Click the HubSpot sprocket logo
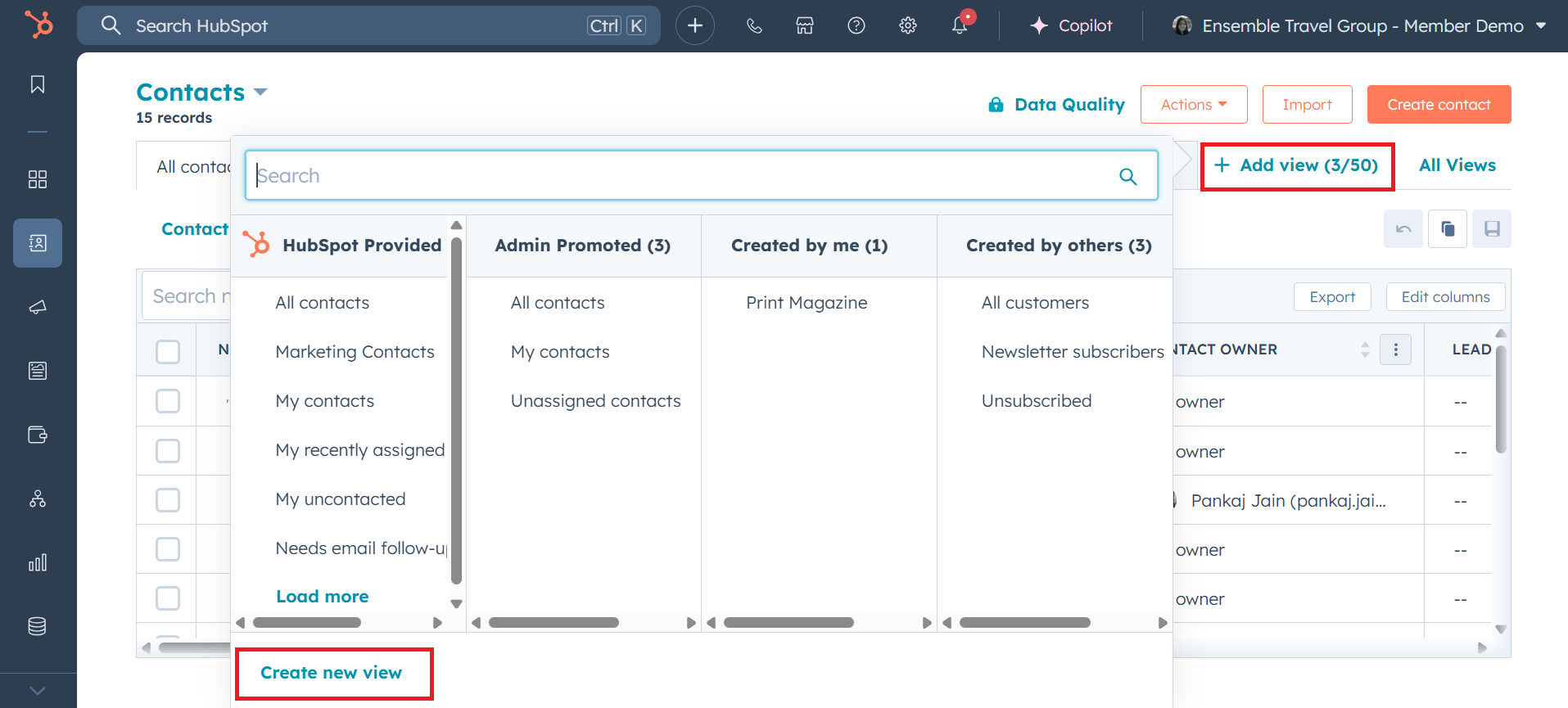Screen dimensions: 1568x708 click(x=38, y=25)
